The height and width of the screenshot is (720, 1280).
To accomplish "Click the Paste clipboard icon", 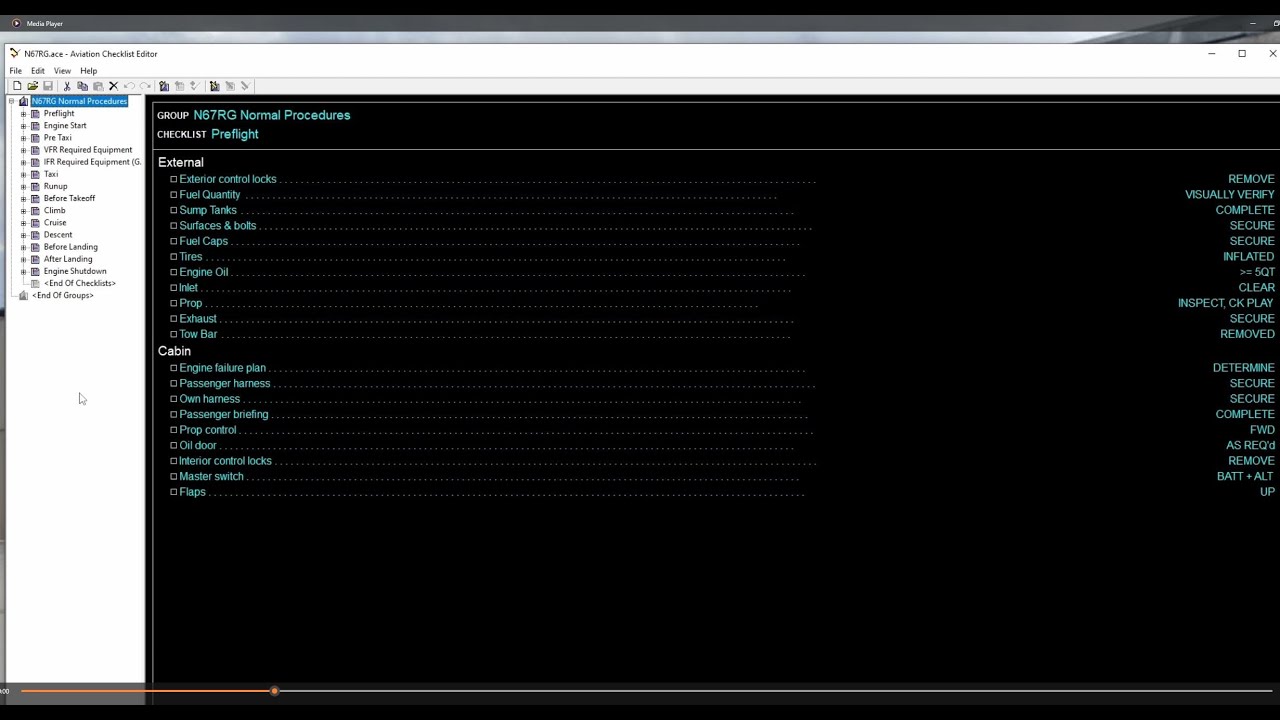I will pyautogui.click(x=98, y=86).
